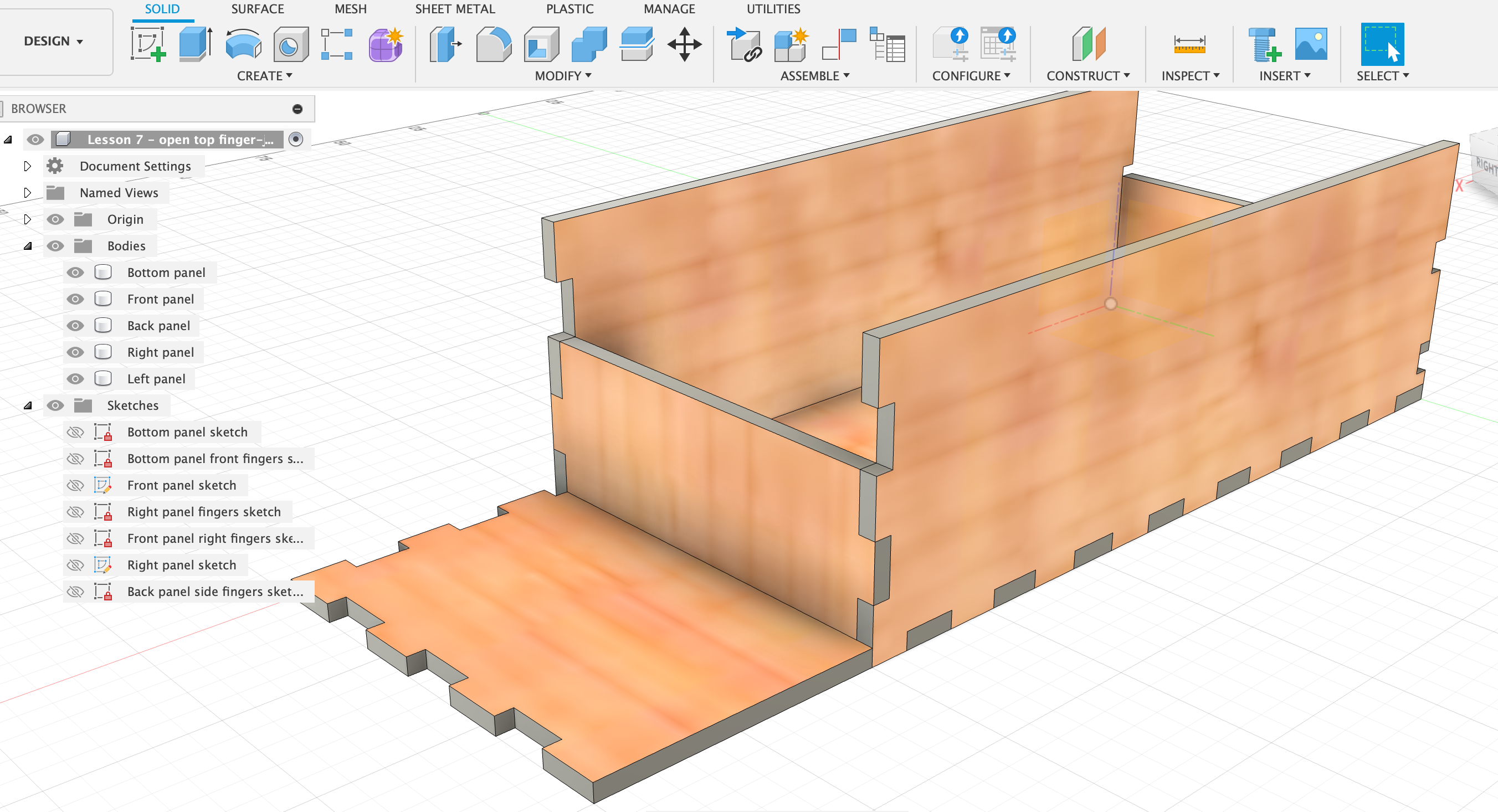Select the Extrude tool icon
Image resolution: width=1498 pixels, height=812 pixels.
[196, 44]
